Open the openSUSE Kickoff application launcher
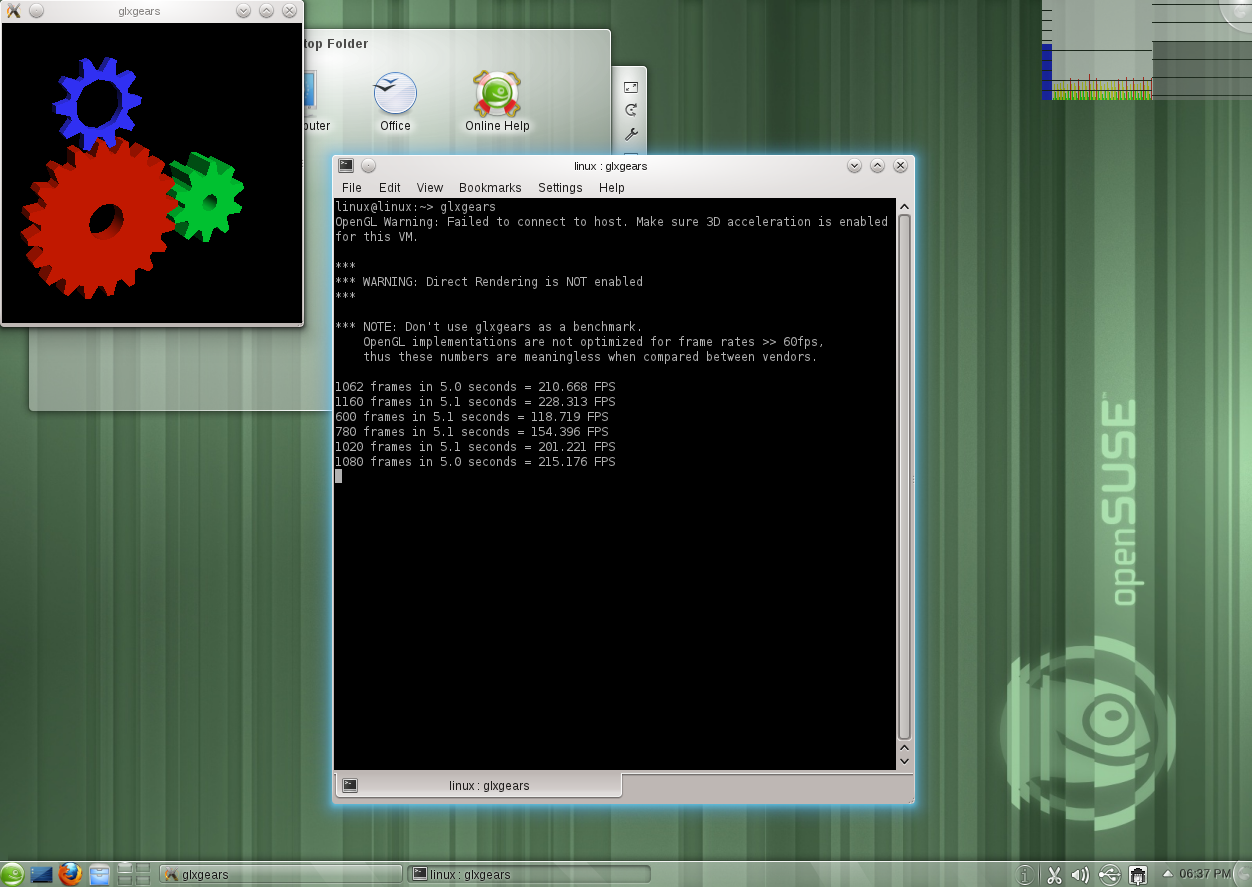This screenshot has width=1252, height=887. pos(13,874)
